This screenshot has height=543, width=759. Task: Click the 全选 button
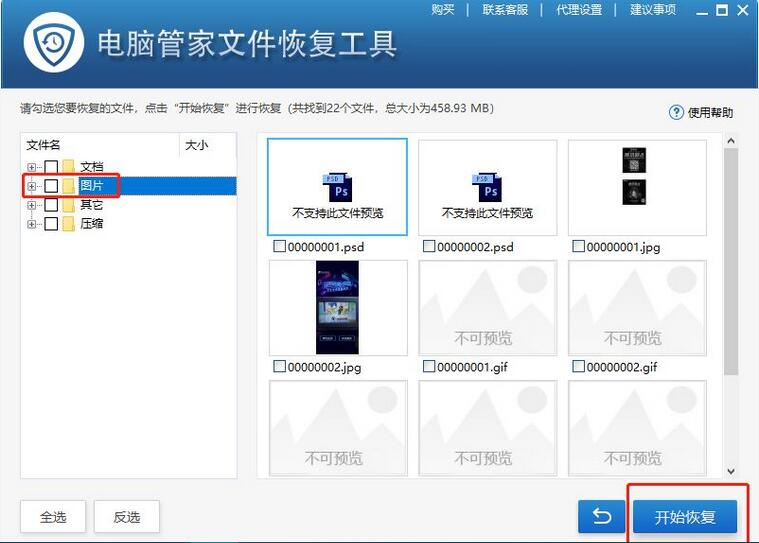(53, 517)
